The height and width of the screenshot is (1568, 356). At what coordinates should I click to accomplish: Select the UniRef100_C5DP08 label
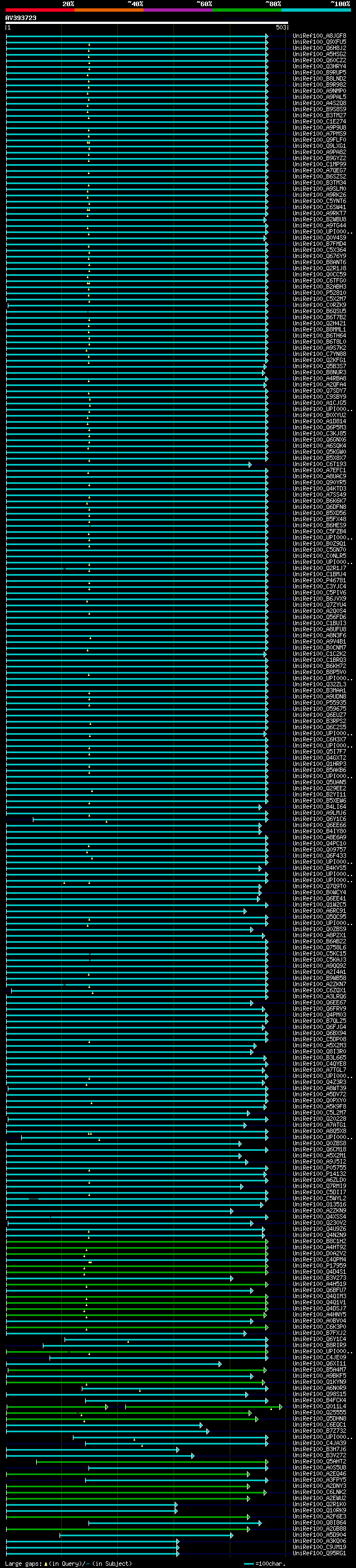pyautogui.click(x=319, y=1039)
